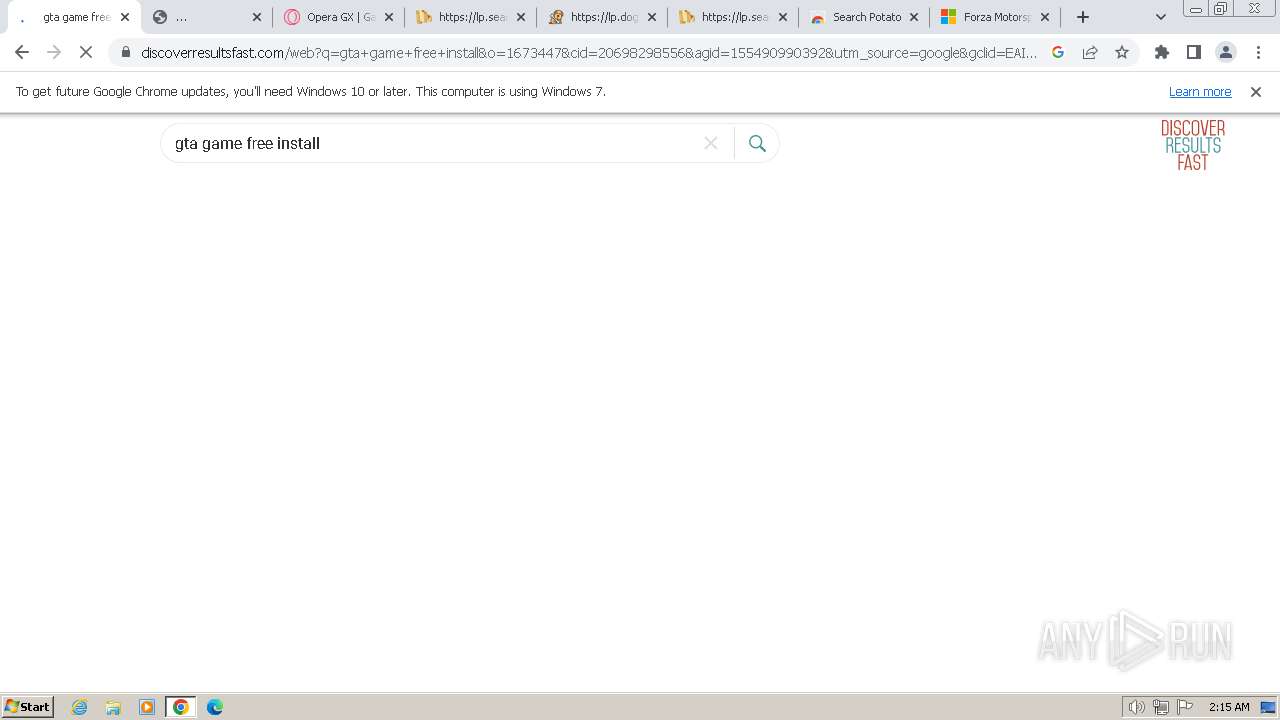This screenshot has height=720, width=1280.
Task: Select the address bar URL
Action: (589, 53)
